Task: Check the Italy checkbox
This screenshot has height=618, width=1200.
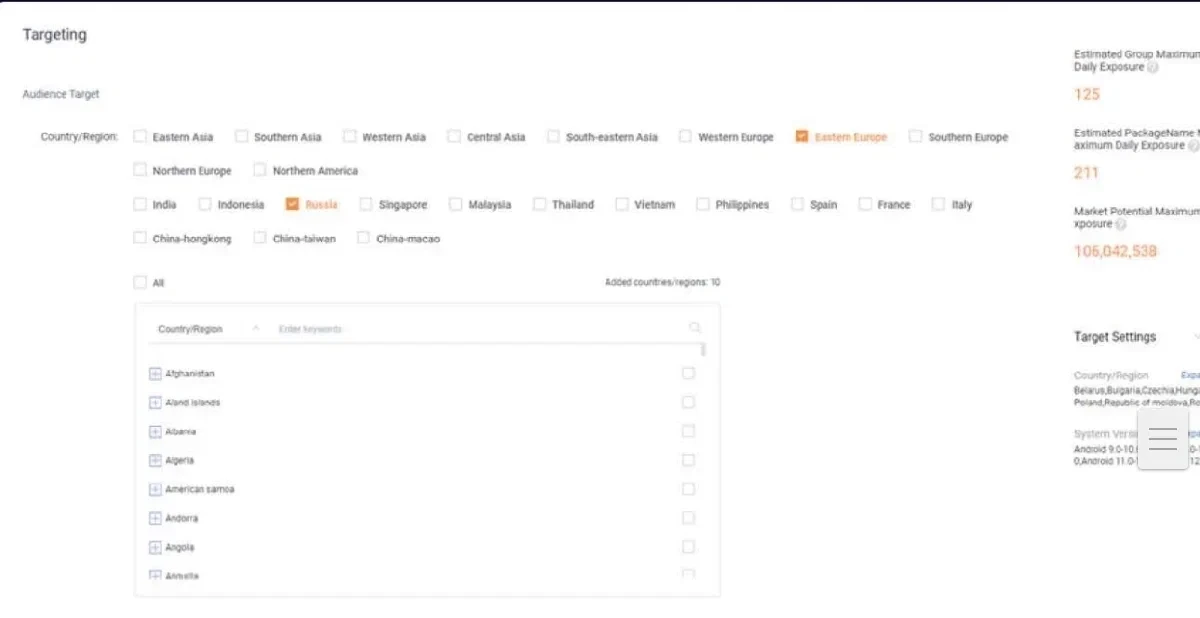Action: click(938, 204)
